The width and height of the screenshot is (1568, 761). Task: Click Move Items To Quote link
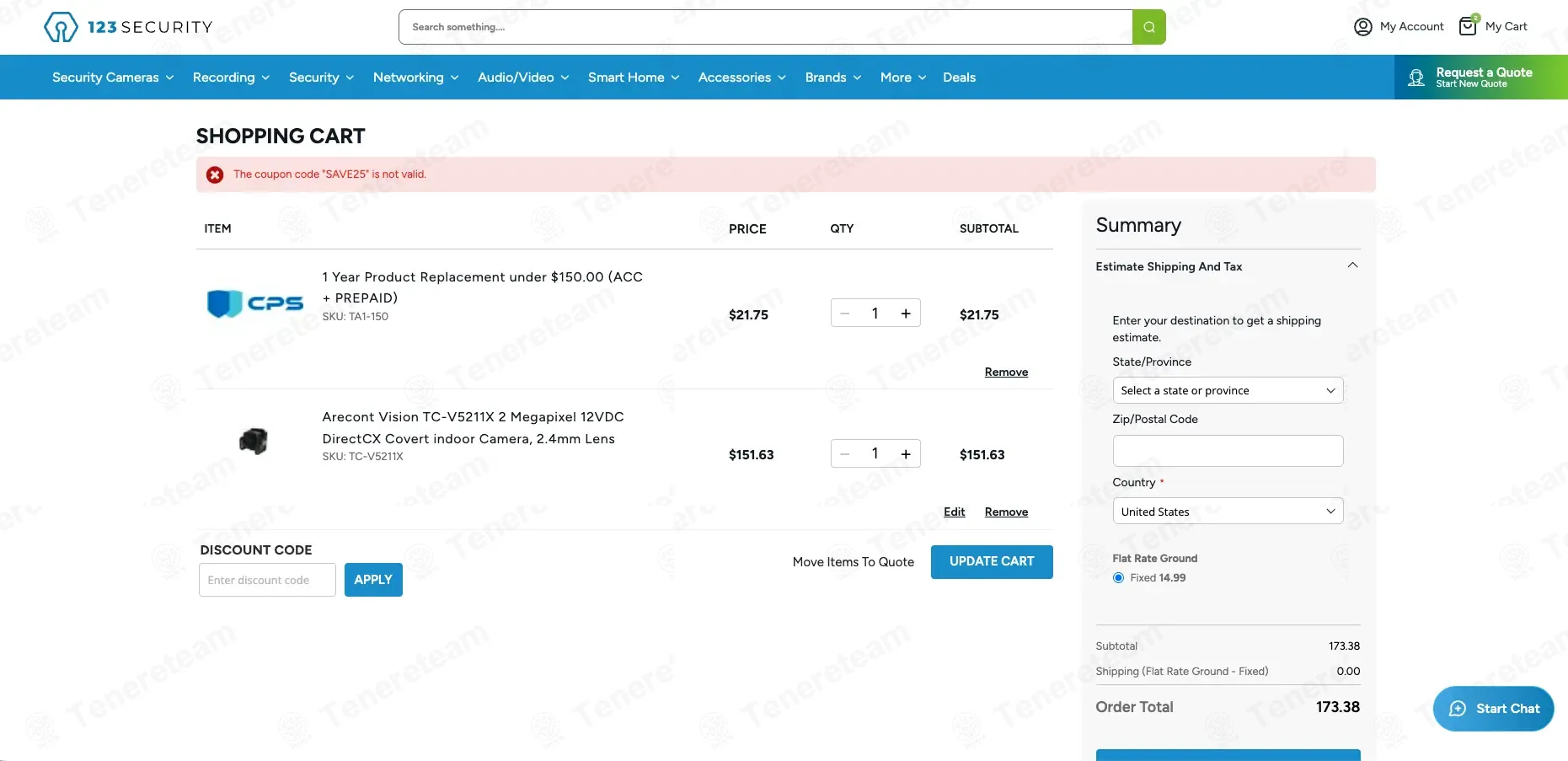(853, 562)
